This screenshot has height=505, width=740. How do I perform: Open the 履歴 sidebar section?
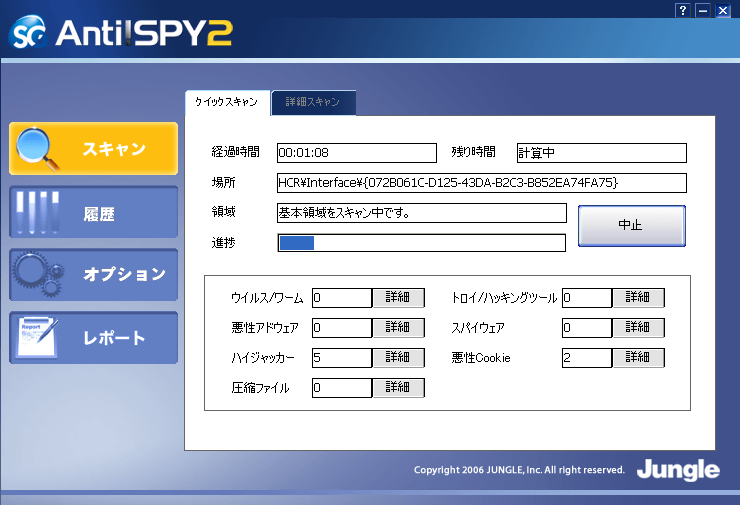tap(93, 212)
